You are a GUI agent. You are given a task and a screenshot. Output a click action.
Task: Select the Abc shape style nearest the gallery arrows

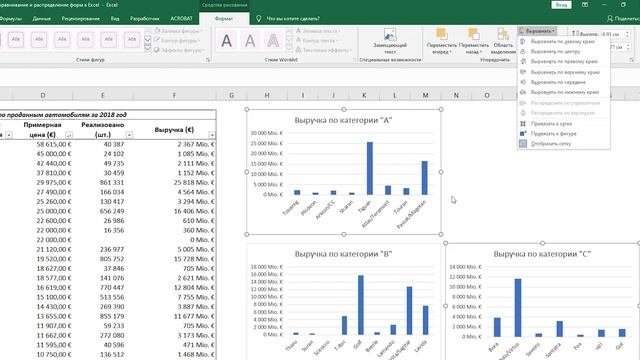click(132, 40)
